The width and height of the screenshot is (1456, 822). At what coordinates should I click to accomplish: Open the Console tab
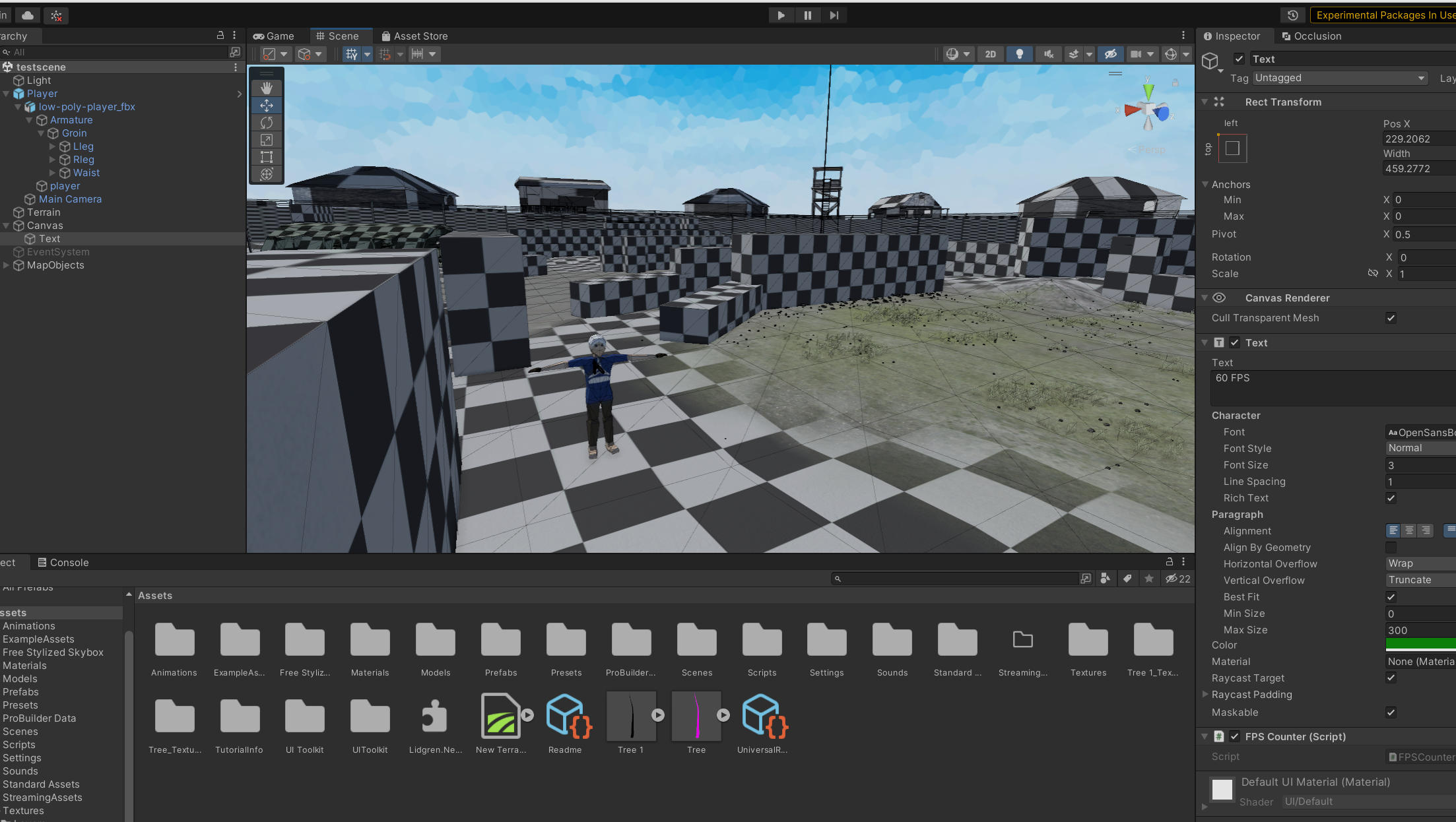point(63,563)
